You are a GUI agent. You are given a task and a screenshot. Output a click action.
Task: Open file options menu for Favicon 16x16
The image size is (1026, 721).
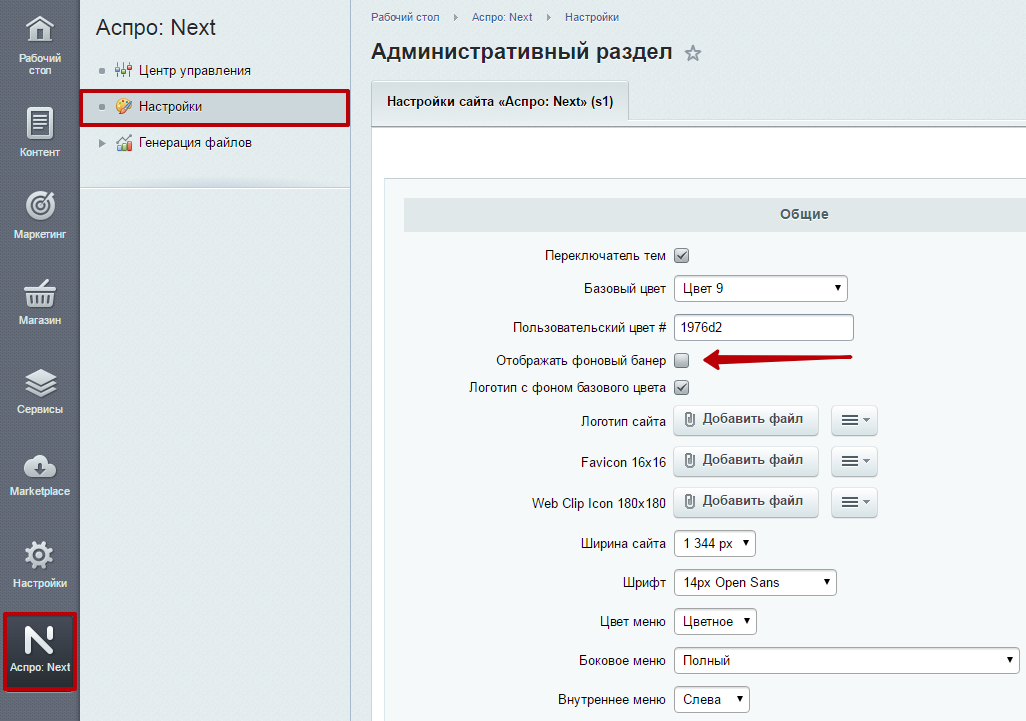855,461
